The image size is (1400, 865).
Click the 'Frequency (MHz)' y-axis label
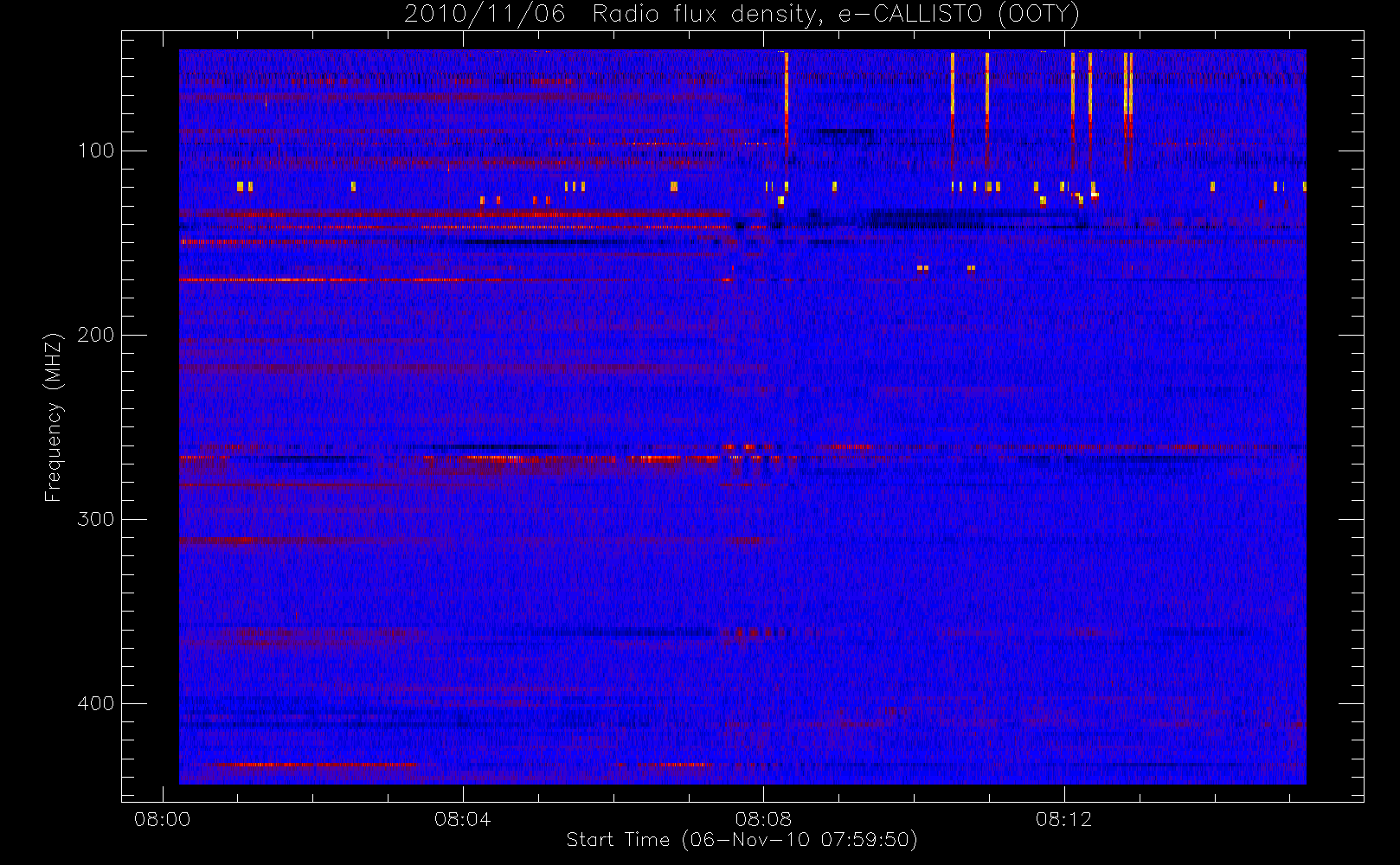pyautogui.click(x=54, y=417)
